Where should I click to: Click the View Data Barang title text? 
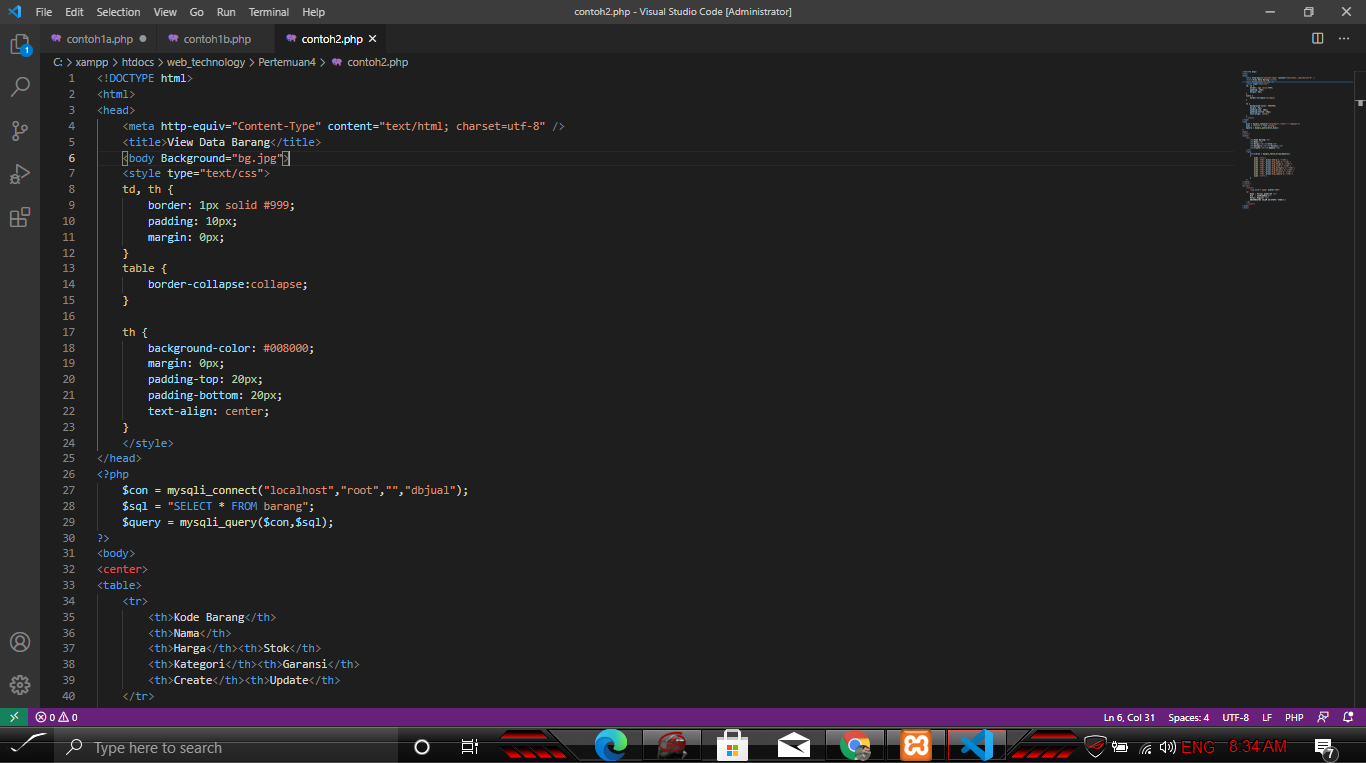point(218,142)
